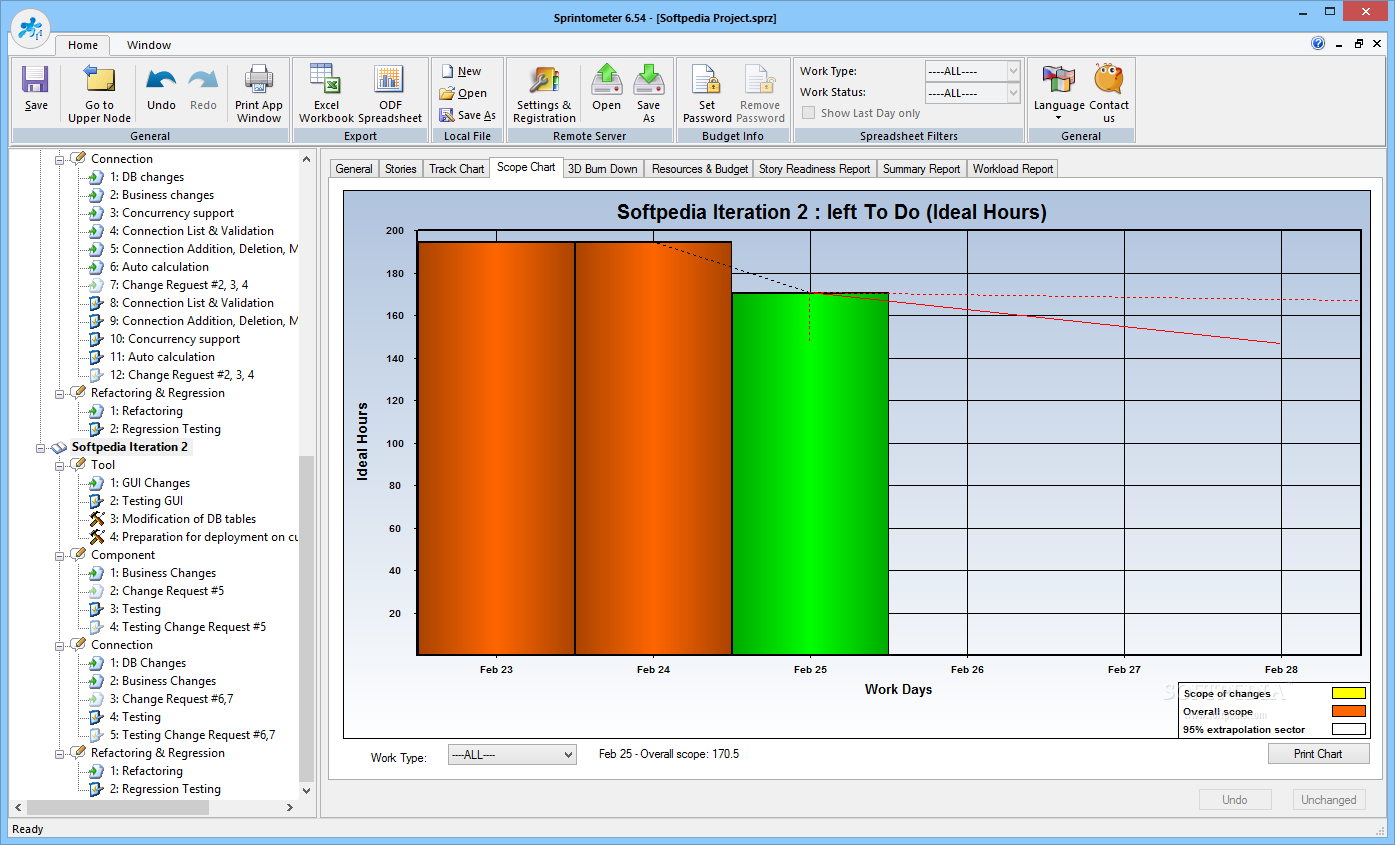Undo the last action from the ribbon
The height and width of the screenshot is (845, 1395).
click(161, 88)
